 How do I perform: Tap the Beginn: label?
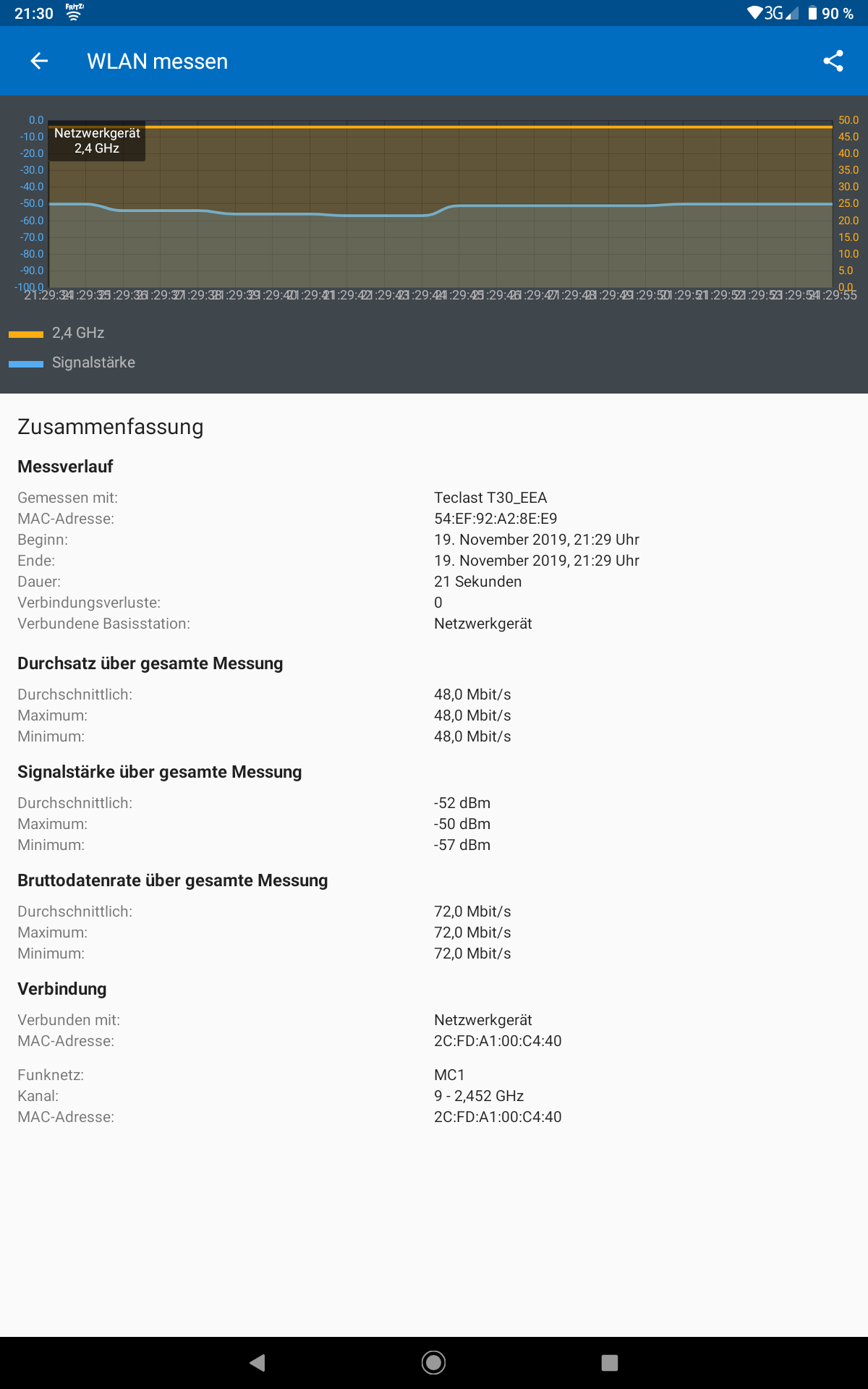click(x=43, y=540)
